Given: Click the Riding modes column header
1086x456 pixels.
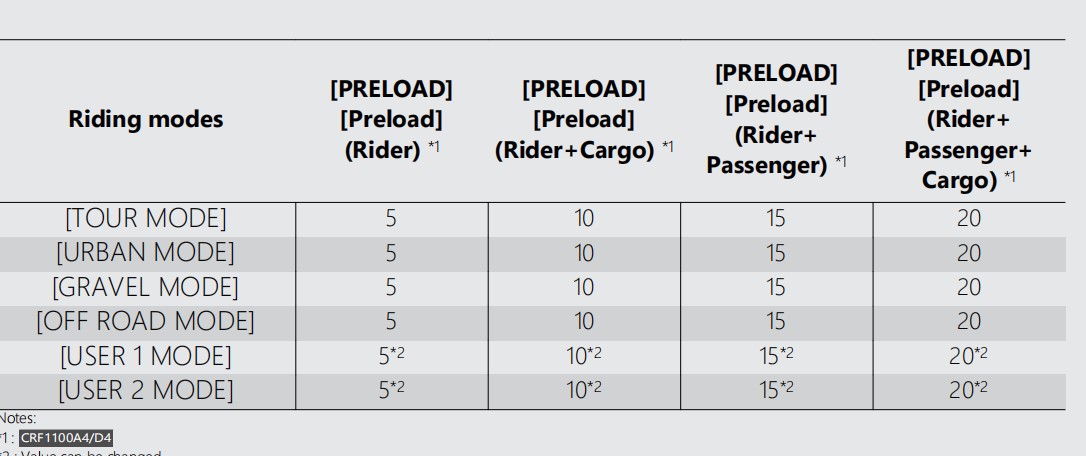Looking at the screenshot, I should [x=146, y=120].
